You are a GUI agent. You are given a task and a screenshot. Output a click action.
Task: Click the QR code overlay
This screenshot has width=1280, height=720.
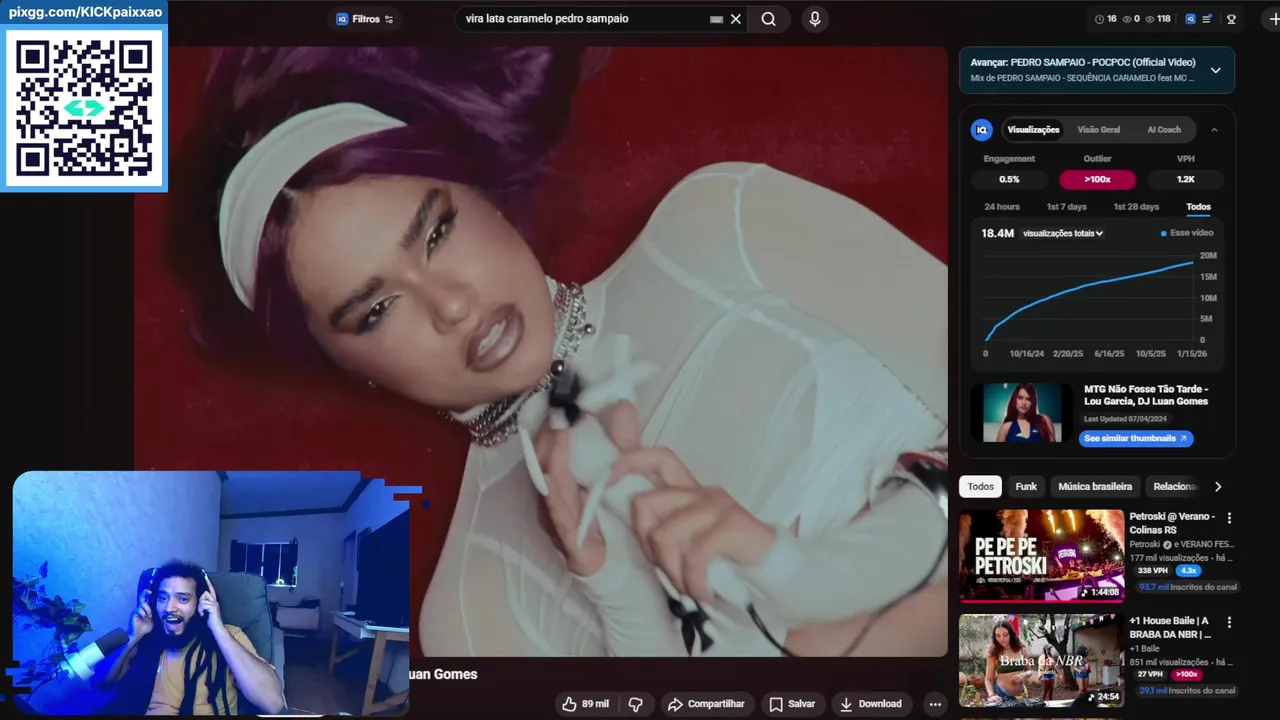84,108
